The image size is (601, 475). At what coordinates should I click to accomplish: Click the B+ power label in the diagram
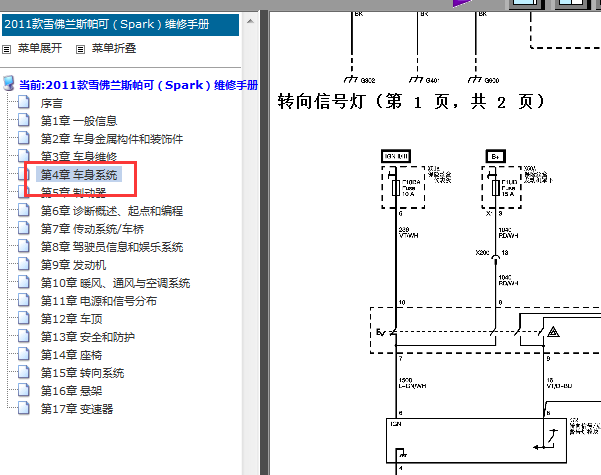(x=496, y=156)
